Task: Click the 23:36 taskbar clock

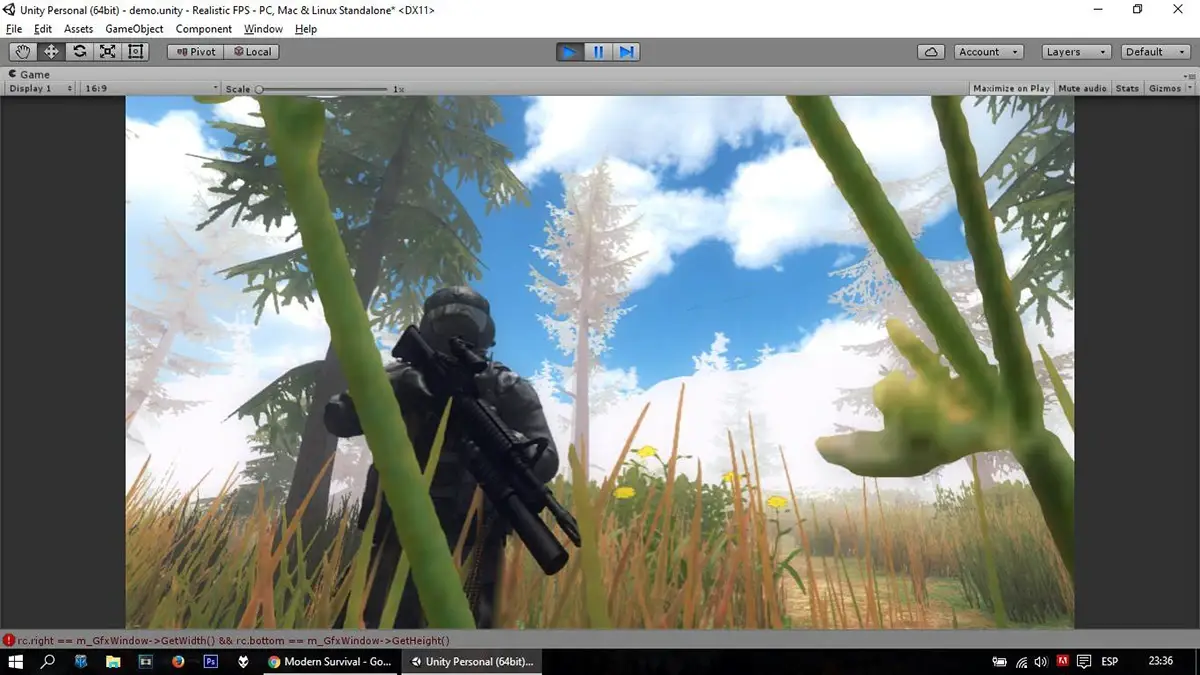Action: pos(1161,662)
